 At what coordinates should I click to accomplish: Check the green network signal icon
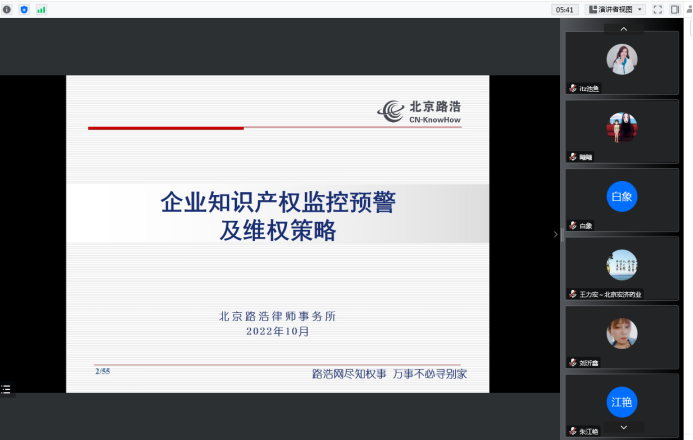click(x=41, y=9)
